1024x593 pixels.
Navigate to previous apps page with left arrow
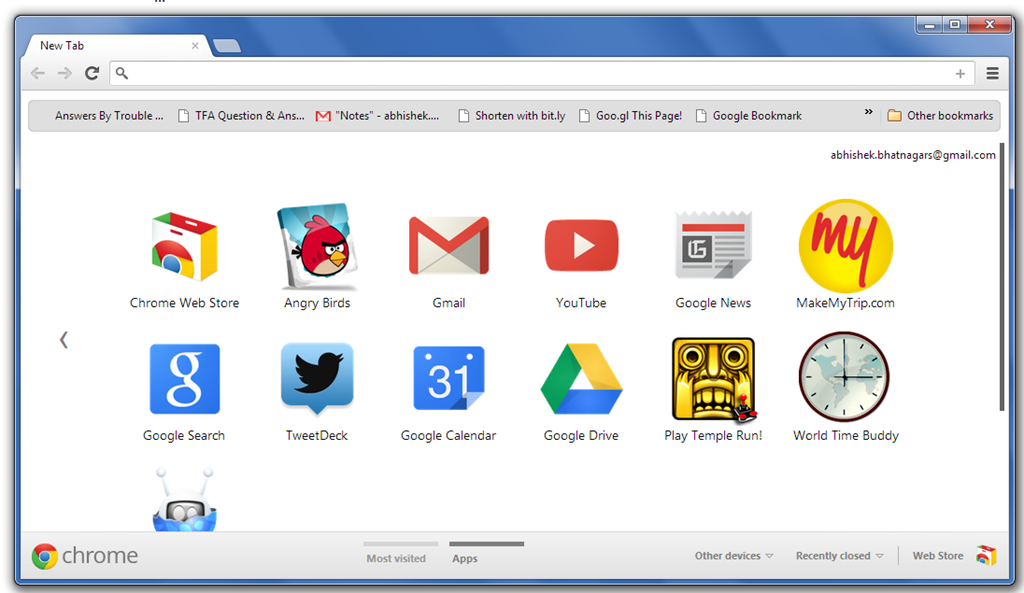63,339
